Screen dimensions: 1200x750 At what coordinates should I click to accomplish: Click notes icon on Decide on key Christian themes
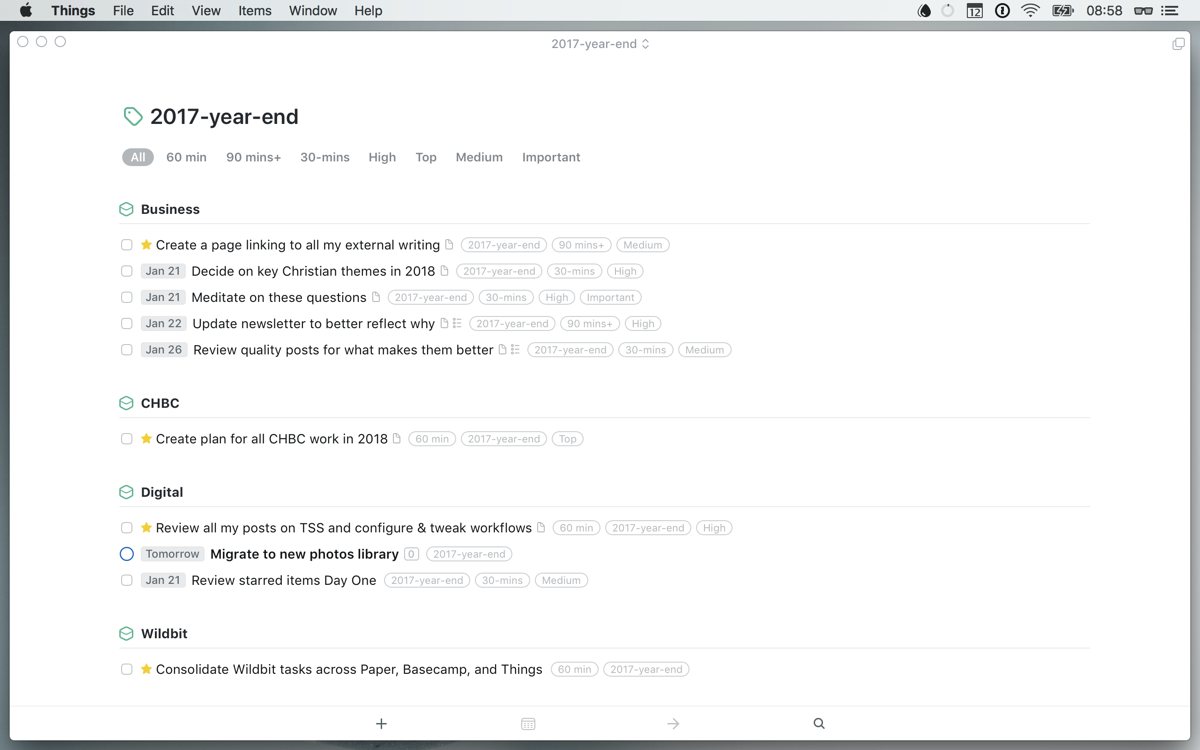point(445,271)
